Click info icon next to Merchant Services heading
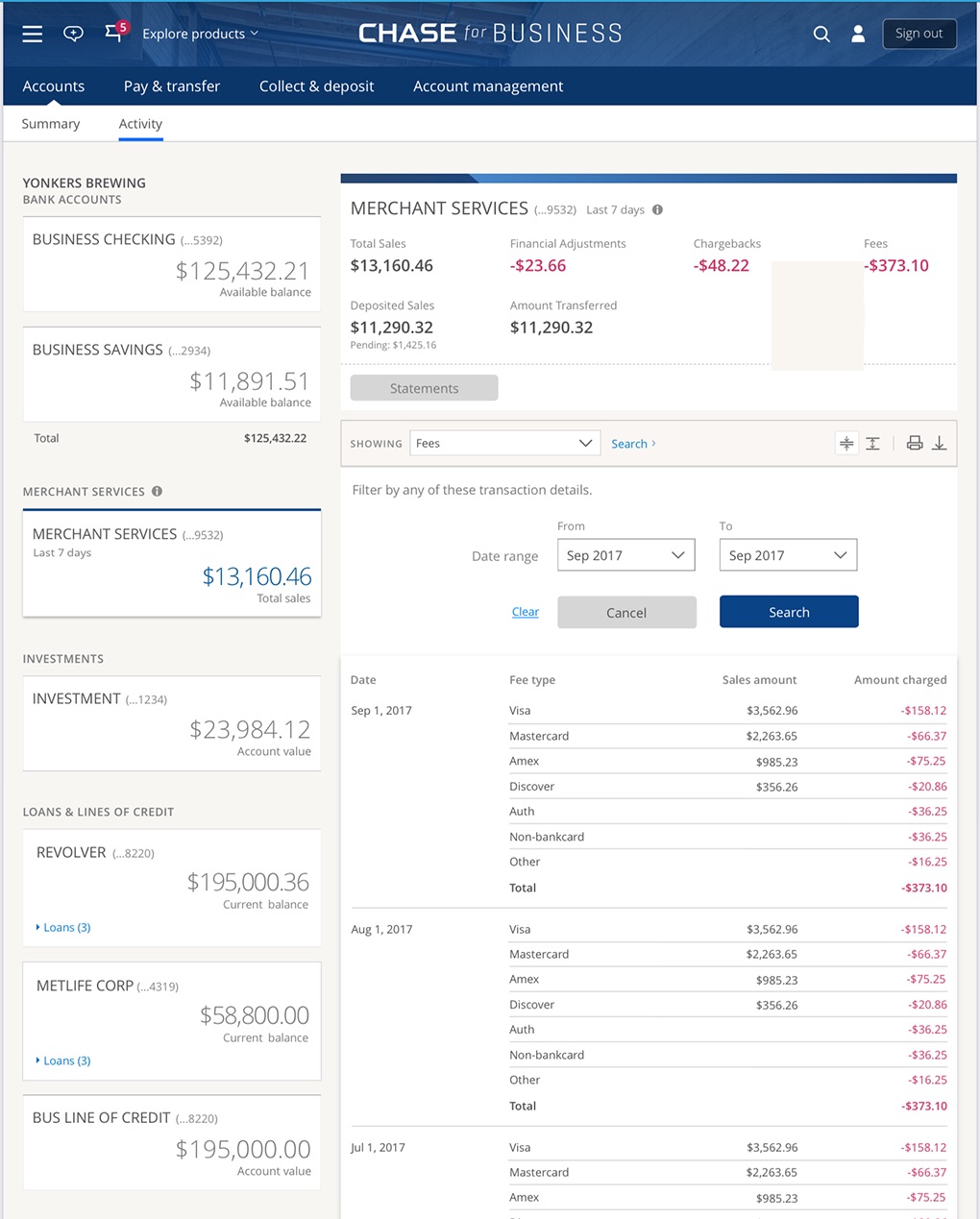This screenshot has width=980, height=1219. [157, 491]
